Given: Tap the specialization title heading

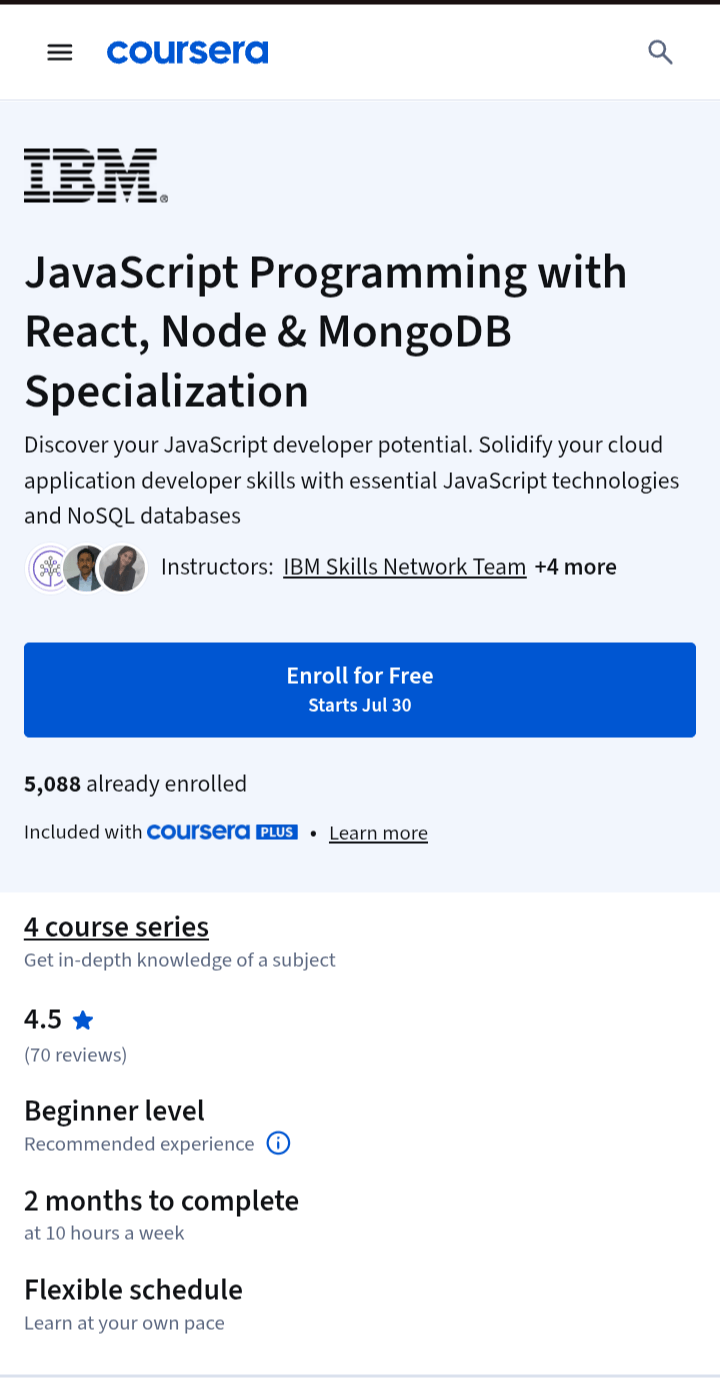Looking at the screenshot, I should click(x=326, y=331).
